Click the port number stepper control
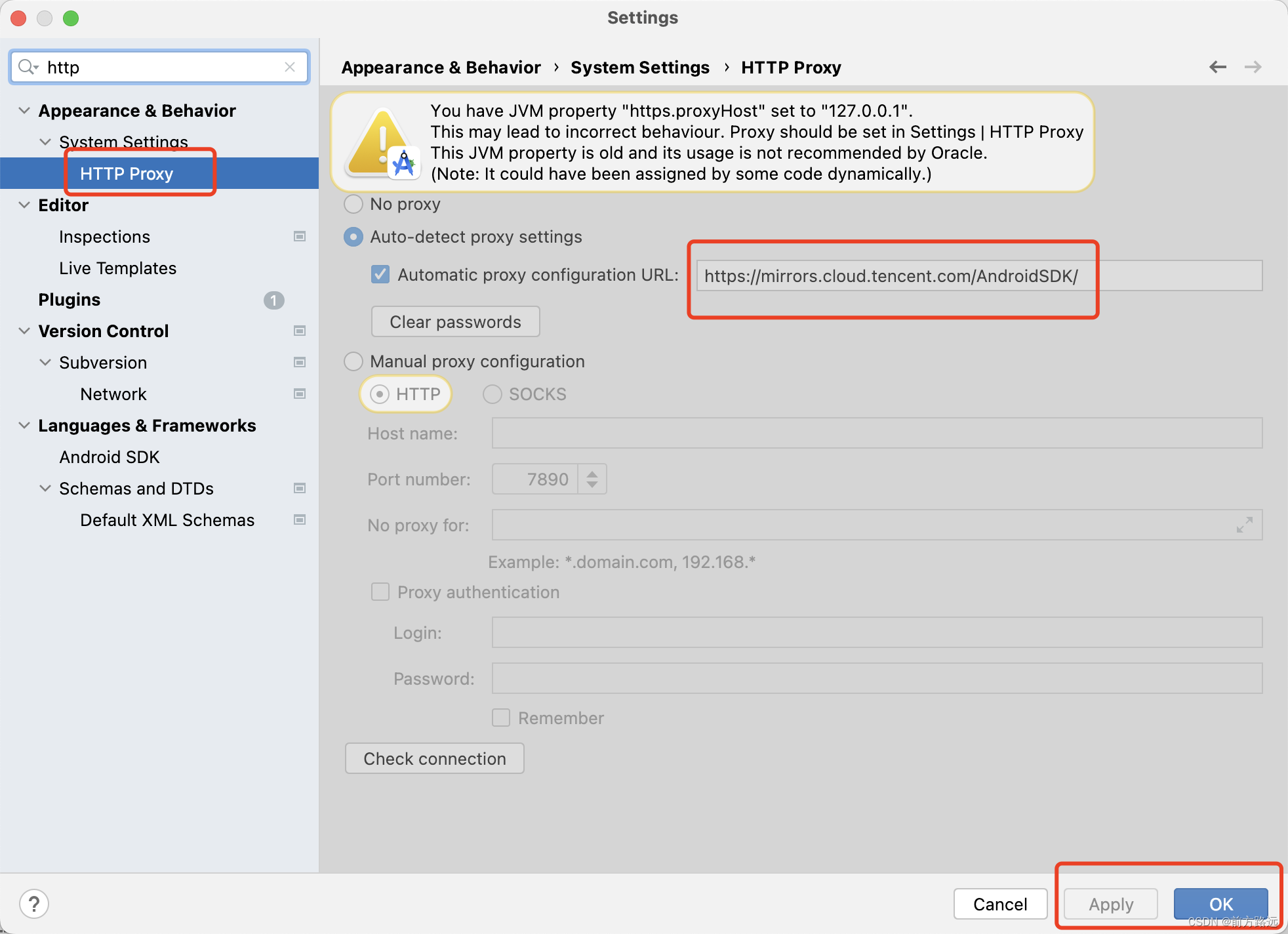 click(592, 479)
